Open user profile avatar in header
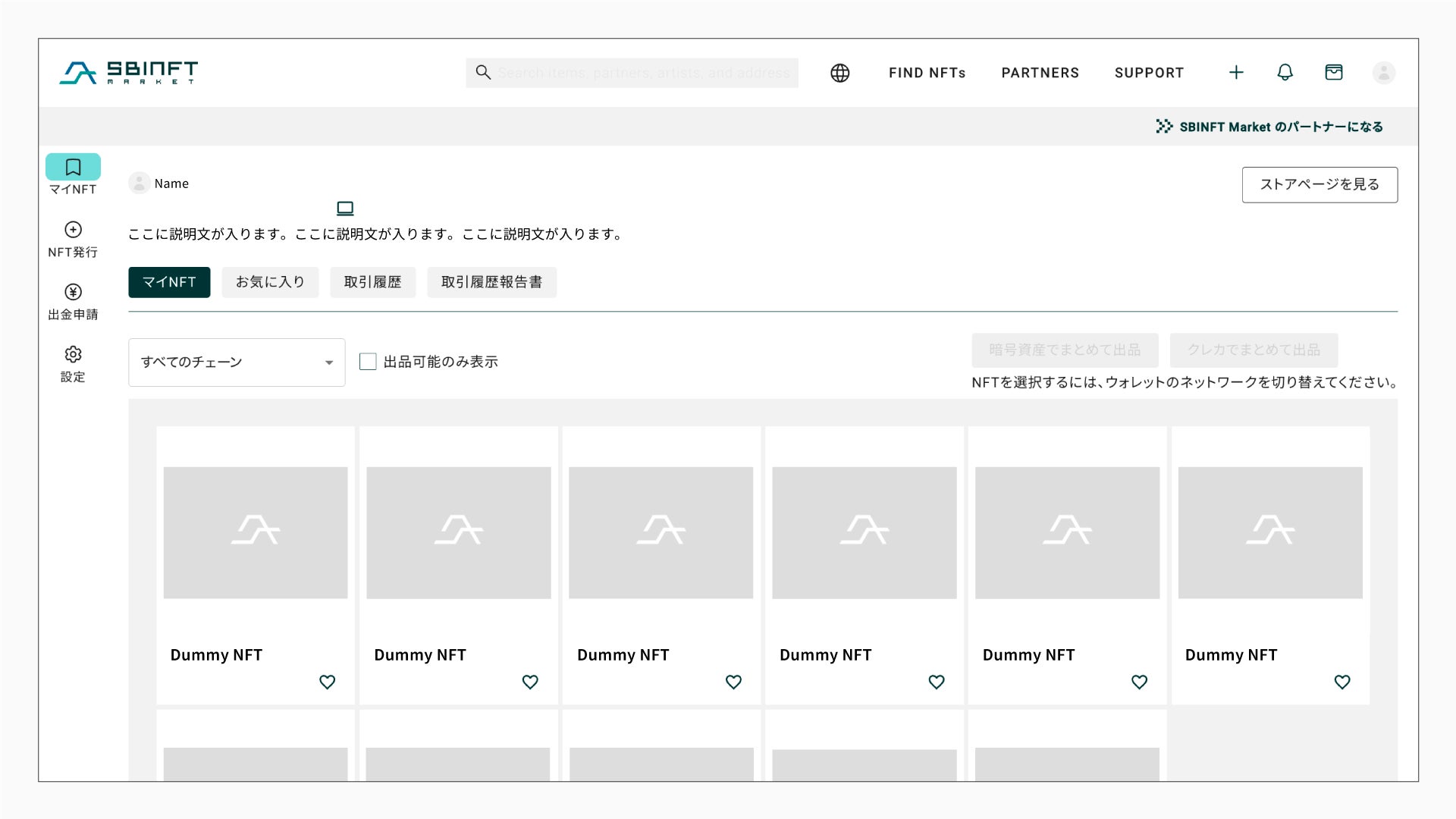 (1383, 73)
